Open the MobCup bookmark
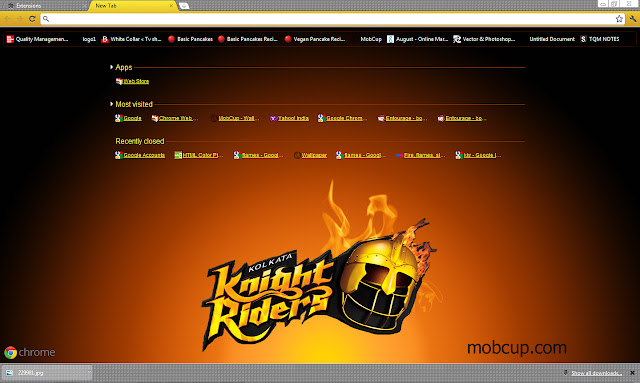 tap(371, 39)
